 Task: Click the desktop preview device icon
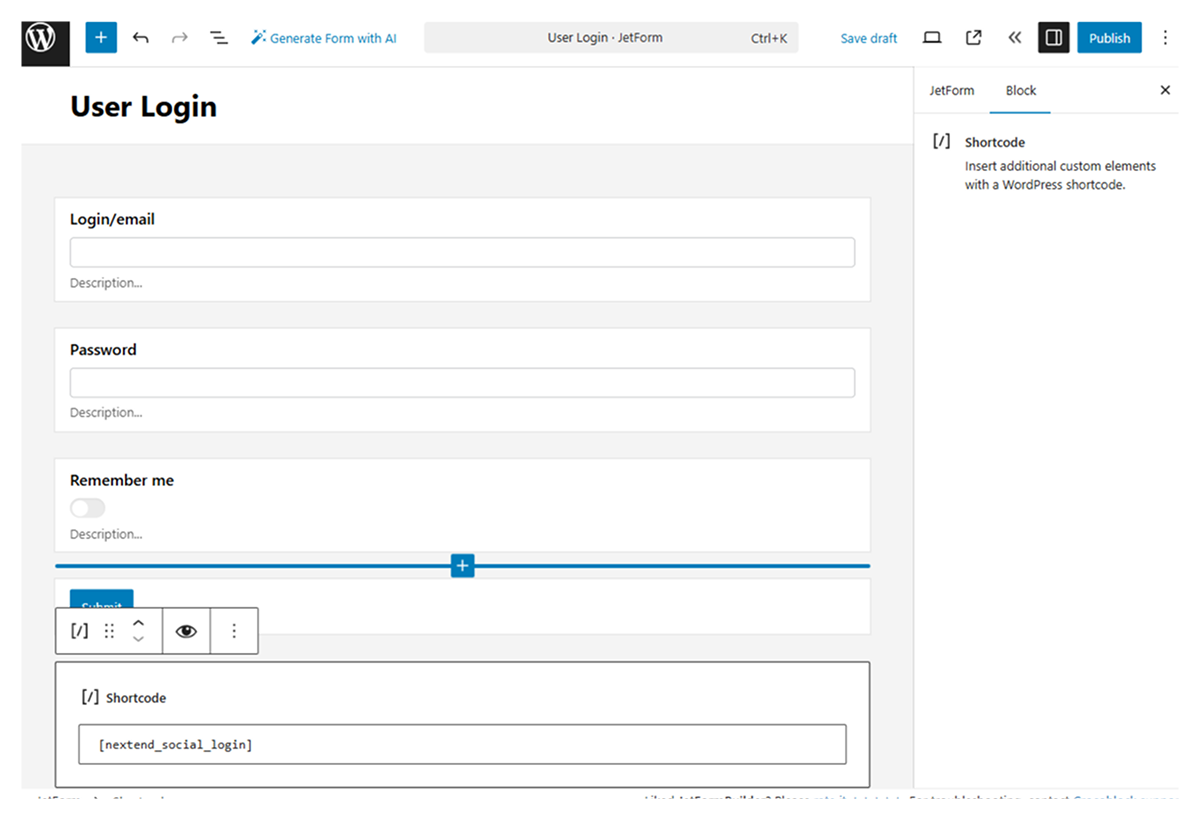click(x=931, y=37)
